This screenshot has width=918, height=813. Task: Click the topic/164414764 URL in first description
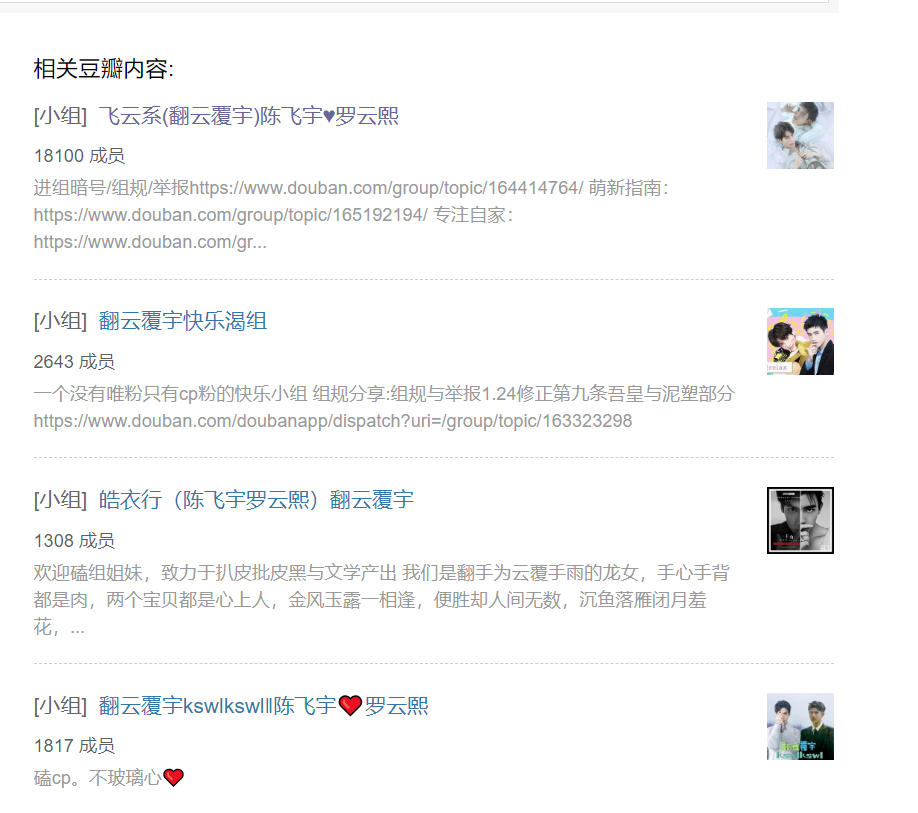[386, 188]
